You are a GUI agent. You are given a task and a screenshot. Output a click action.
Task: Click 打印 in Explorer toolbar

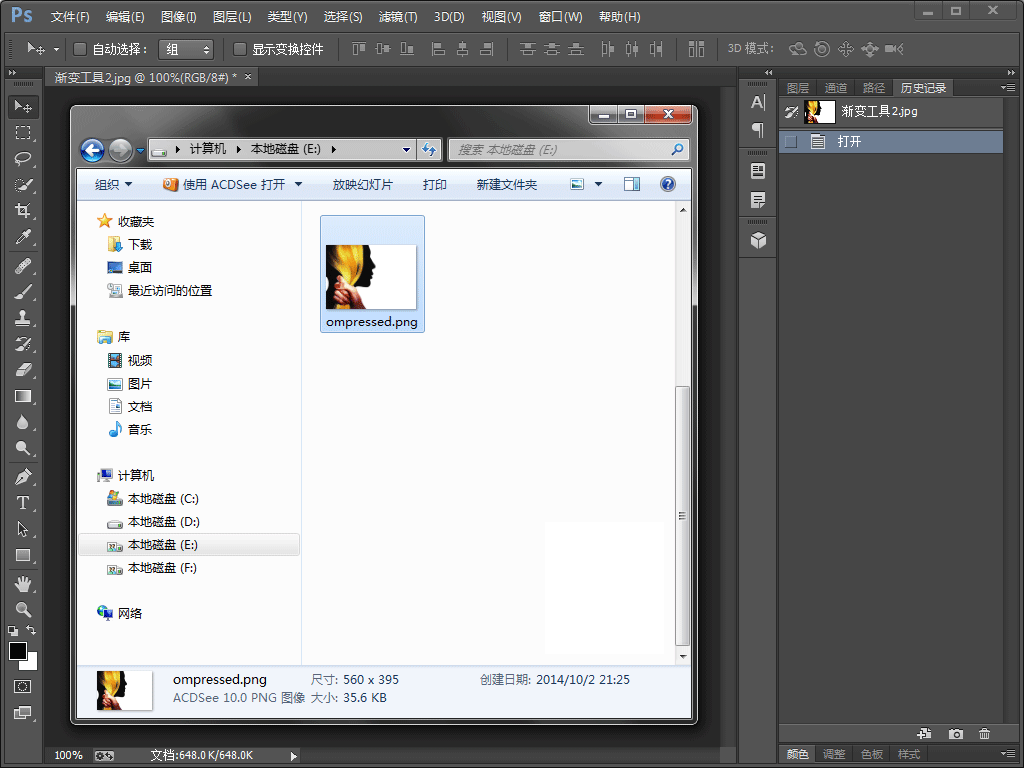434,185
